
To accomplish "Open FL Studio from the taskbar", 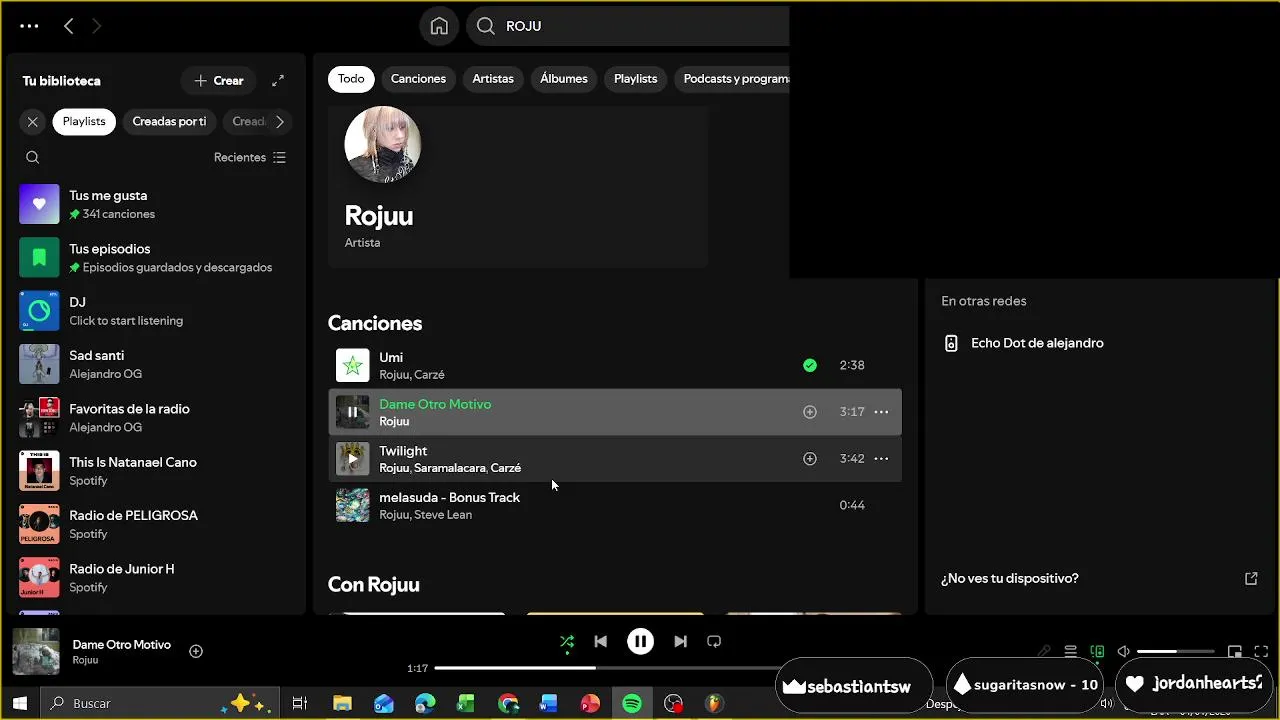I will tap(713, 703).
